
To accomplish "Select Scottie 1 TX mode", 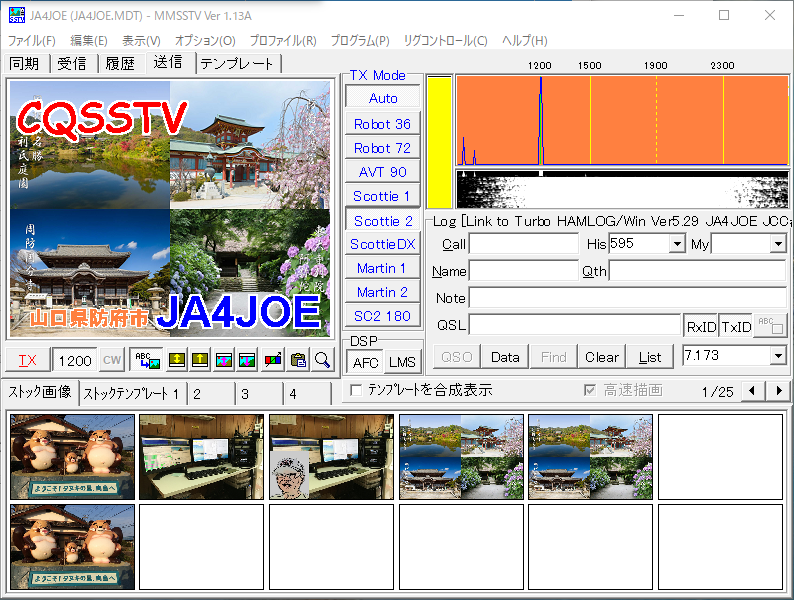I will [383, 196].
